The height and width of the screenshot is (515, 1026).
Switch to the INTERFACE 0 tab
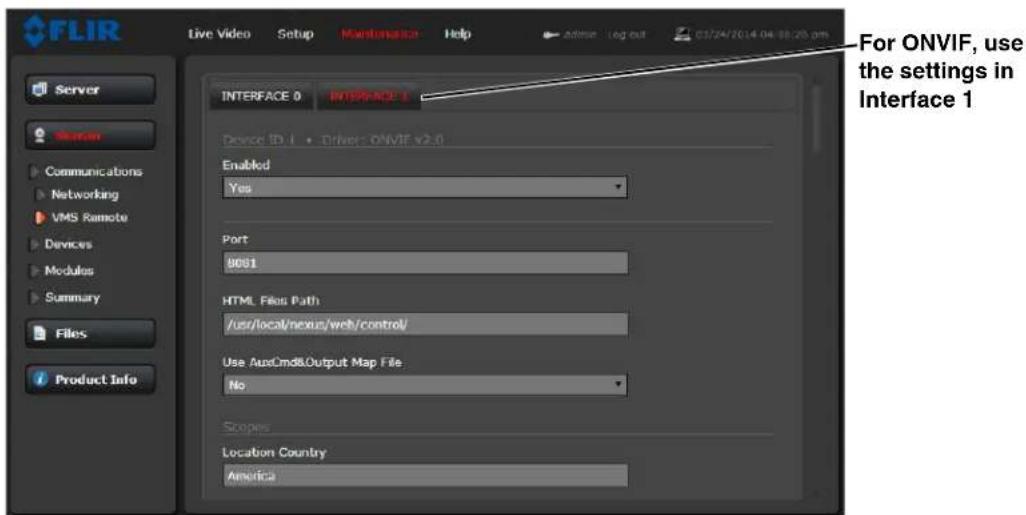[x=261, y=96]
